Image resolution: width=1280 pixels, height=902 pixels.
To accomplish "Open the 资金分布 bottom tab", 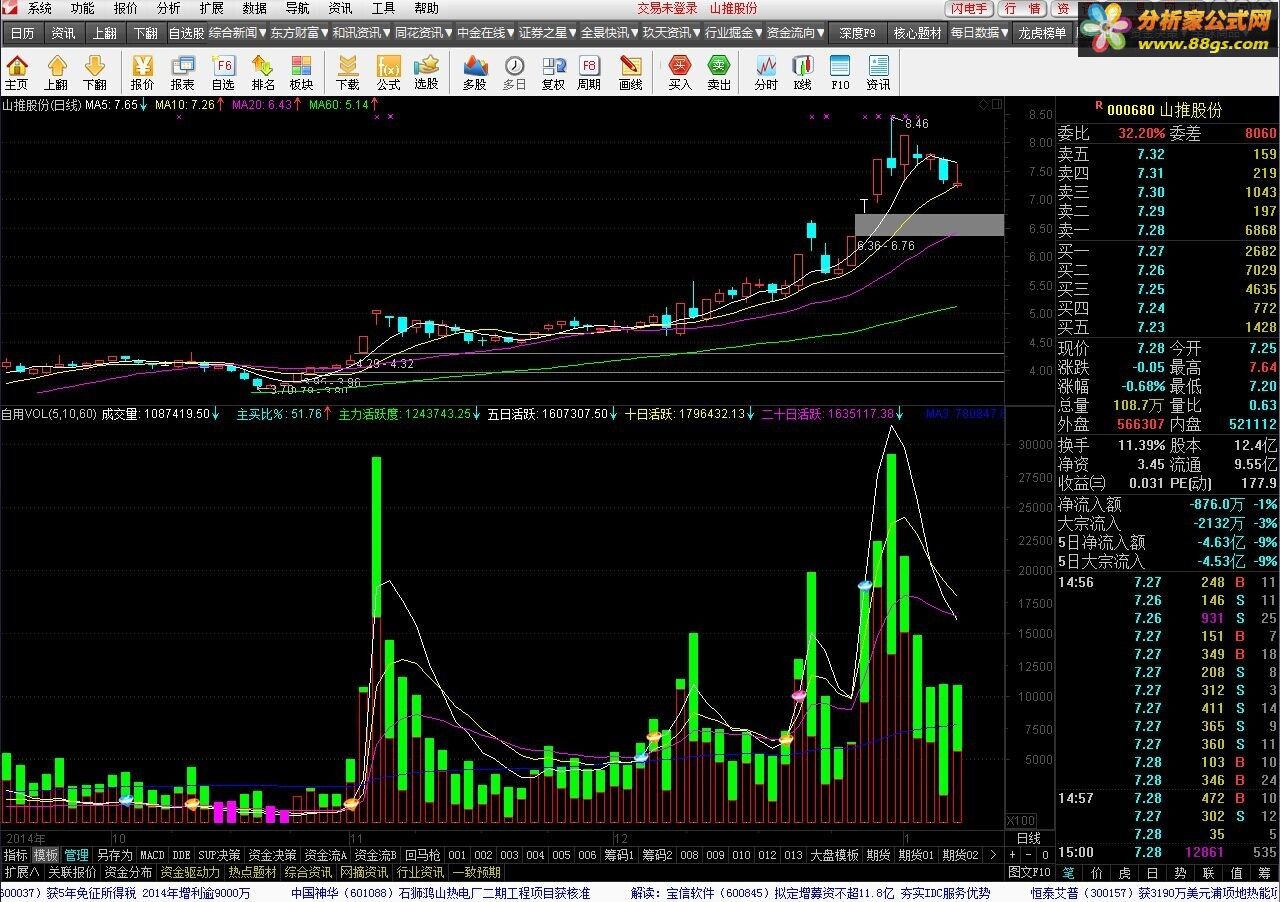I will (x=129, y=872).
